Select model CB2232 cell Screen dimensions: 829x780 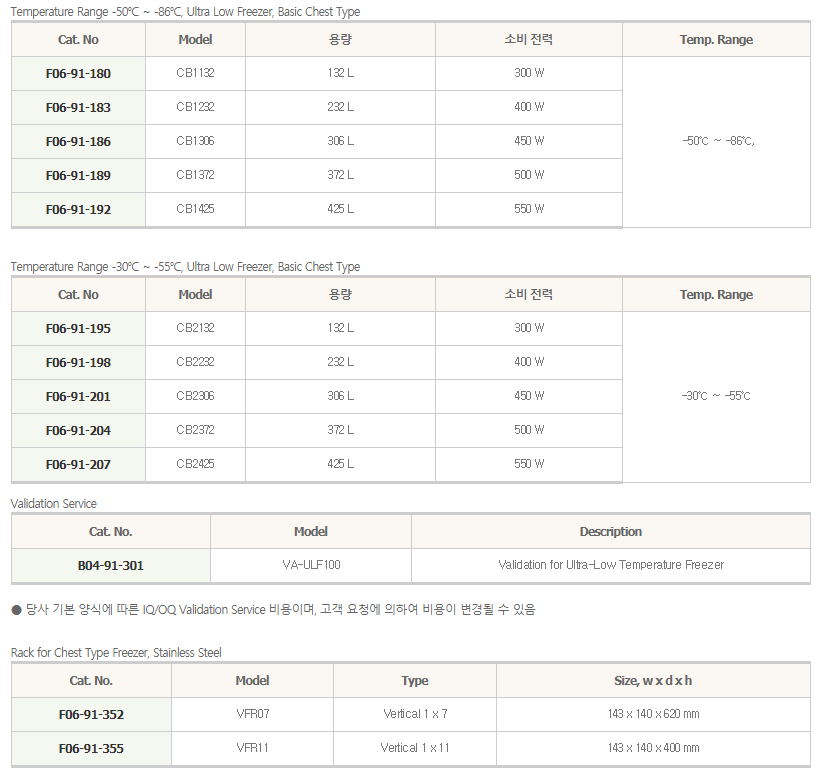[x=195, y=362]
